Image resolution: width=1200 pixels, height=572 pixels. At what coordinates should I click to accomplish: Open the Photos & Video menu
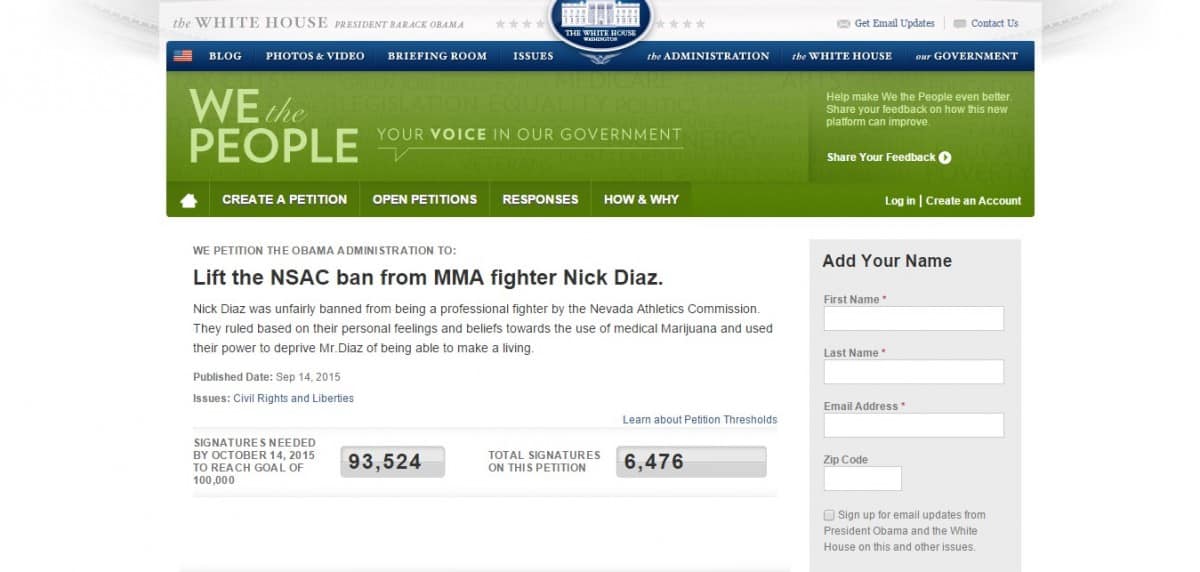315,56
